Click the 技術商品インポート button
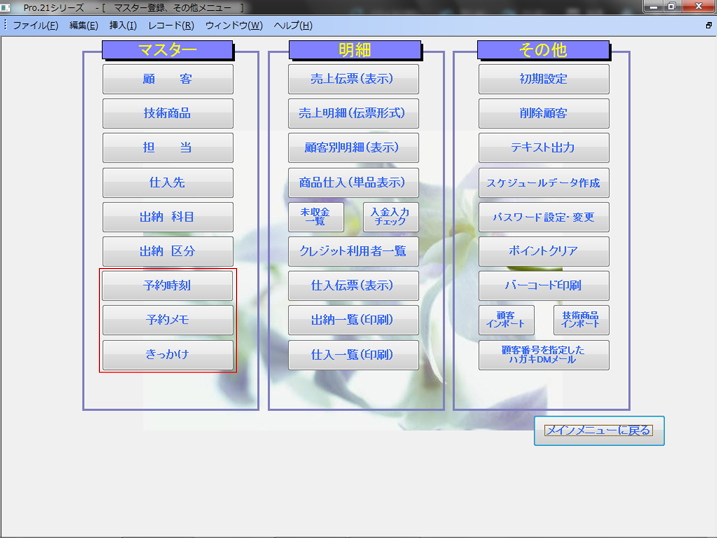The height and width of the screenshot is (538, 717). pos(581,320)
